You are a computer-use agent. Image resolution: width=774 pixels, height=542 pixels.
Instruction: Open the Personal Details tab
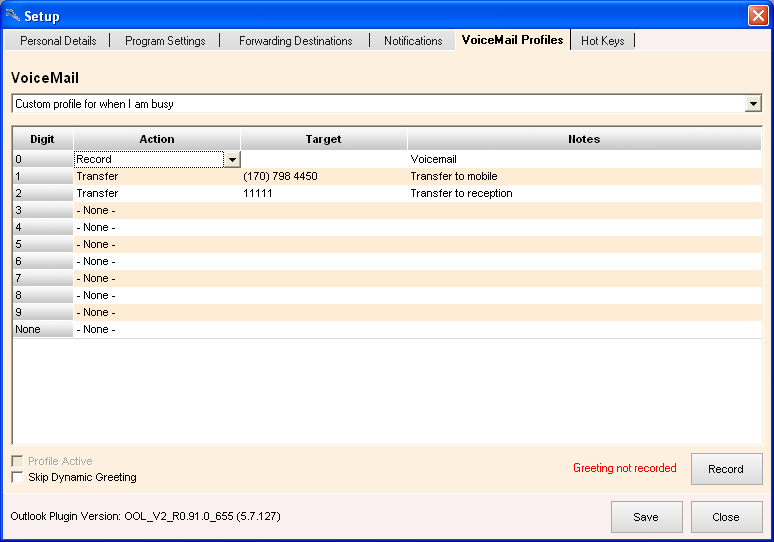[x=58, y=40]
